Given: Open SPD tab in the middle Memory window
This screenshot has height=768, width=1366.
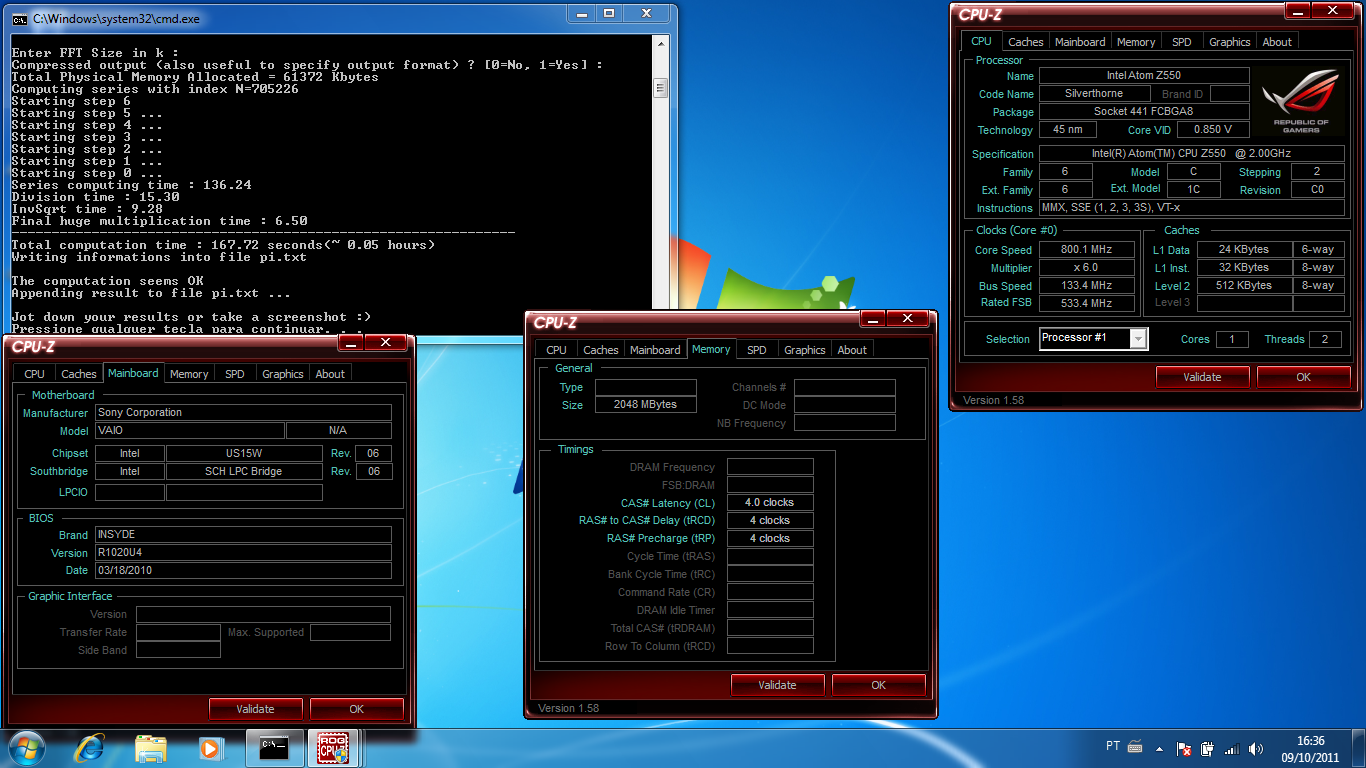Looking at the screenshot, I should coord(757,350).
